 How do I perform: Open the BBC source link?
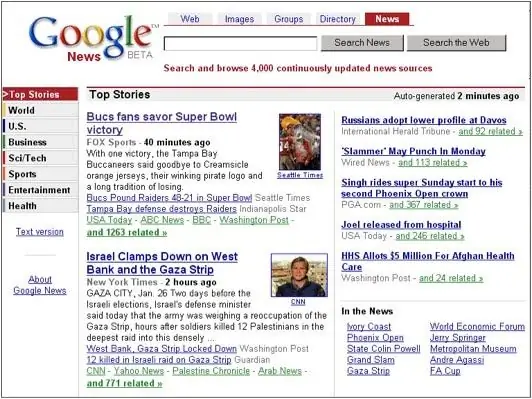coord(202,220)
